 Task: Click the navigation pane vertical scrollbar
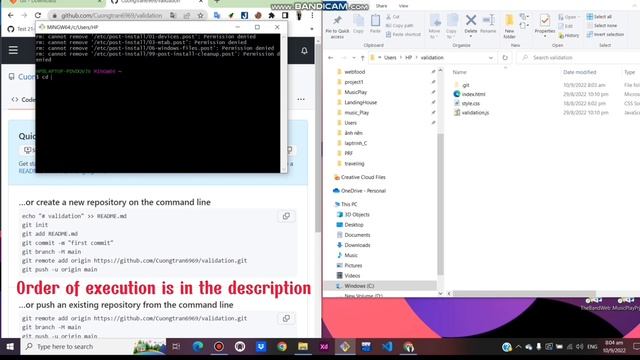tap(440, 204)
